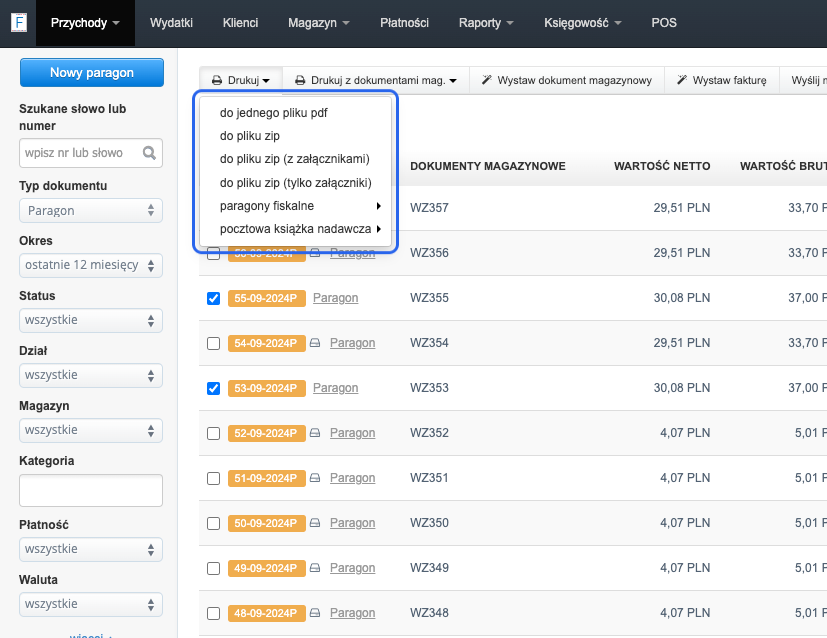Select 'do pliku zip (z załącznikami)'
This screenshot has width=827, height=638.
tap(294, 159)
